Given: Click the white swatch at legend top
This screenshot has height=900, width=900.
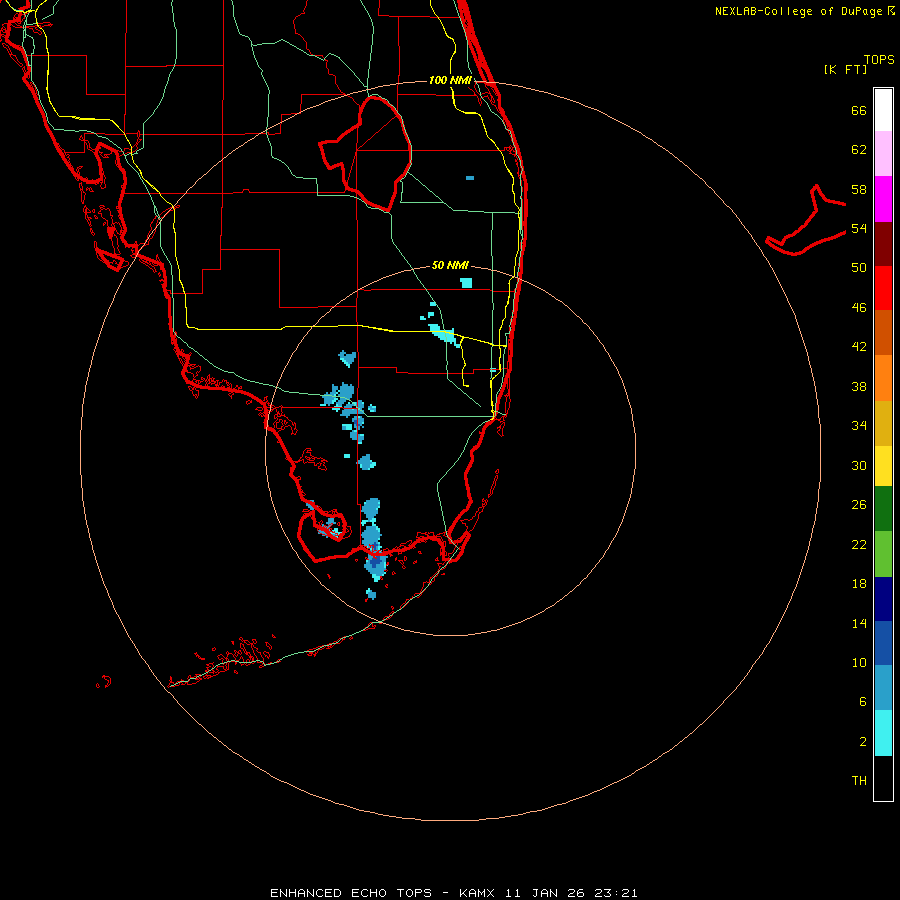Looking at the screenshot, I should [x=883, y=110].
